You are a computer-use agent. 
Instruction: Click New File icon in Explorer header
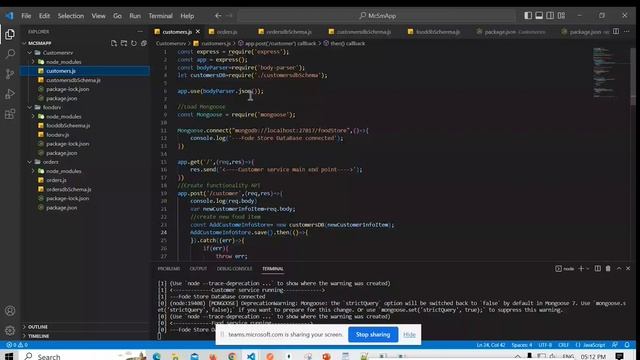click(x=114, y=43)
